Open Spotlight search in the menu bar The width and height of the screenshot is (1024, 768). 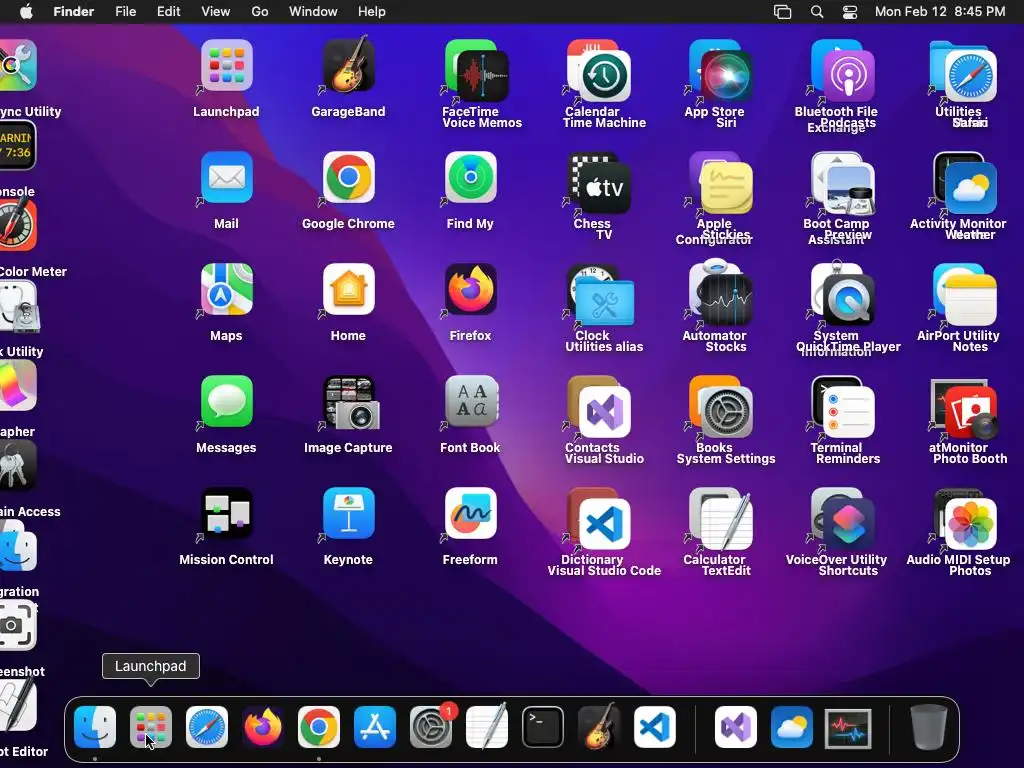(x=817, y=12)
